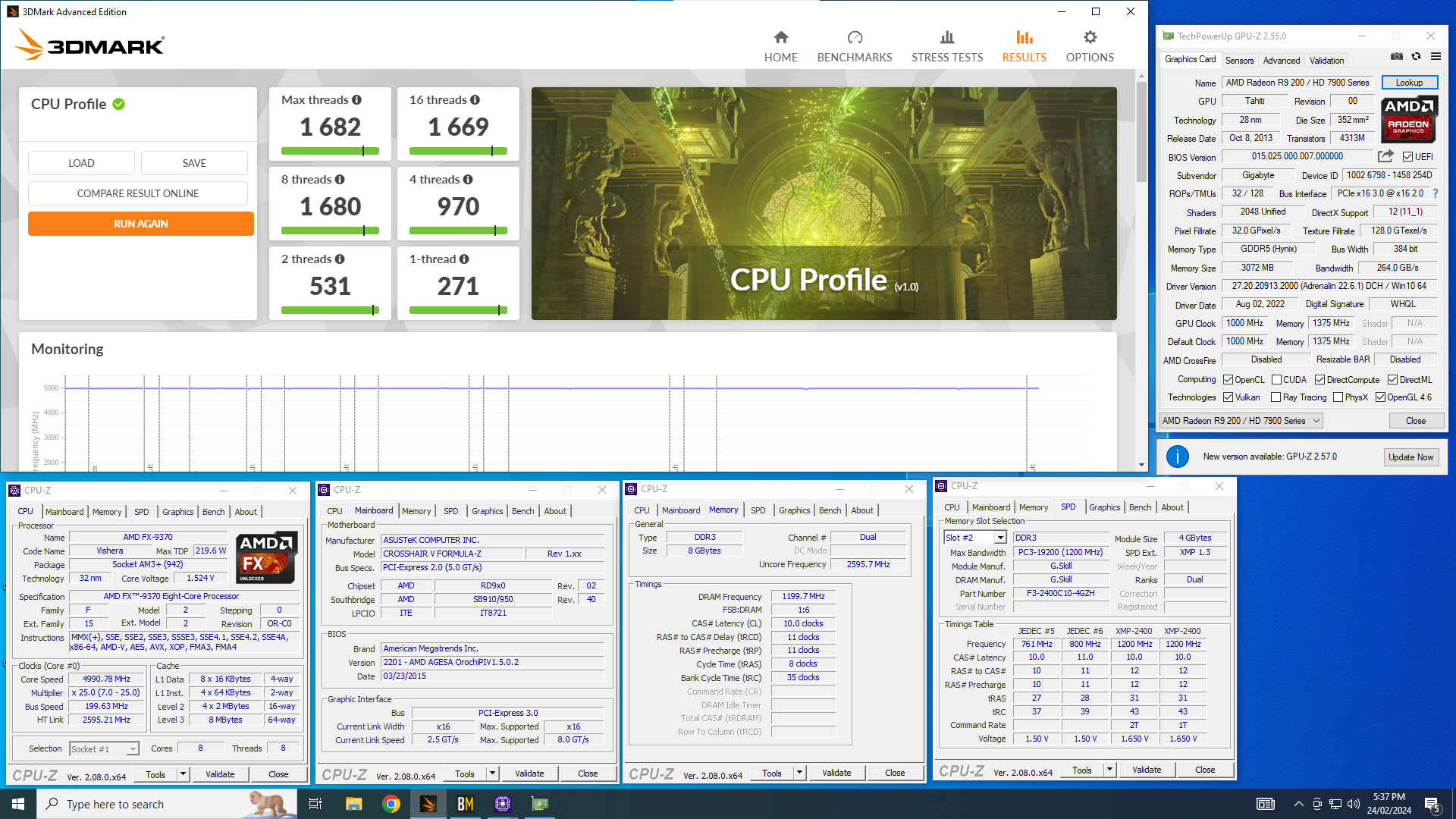Open Google Chrome from the taskbar
Image resolution: width=1456 pixels, height=819 pixels.
click(x=391, y=804)
